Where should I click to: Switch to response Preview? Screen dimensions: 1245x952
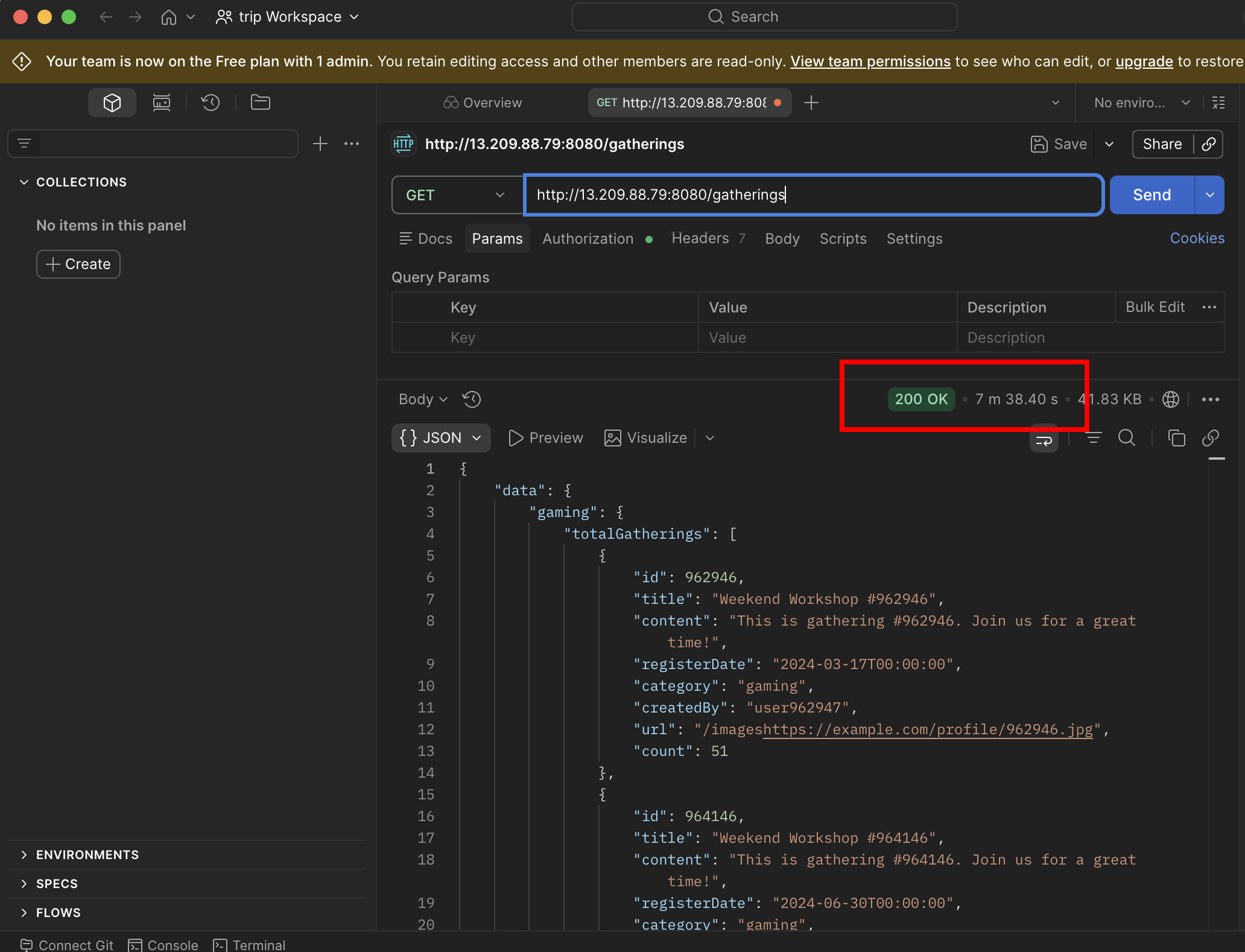tap(546, 438)
